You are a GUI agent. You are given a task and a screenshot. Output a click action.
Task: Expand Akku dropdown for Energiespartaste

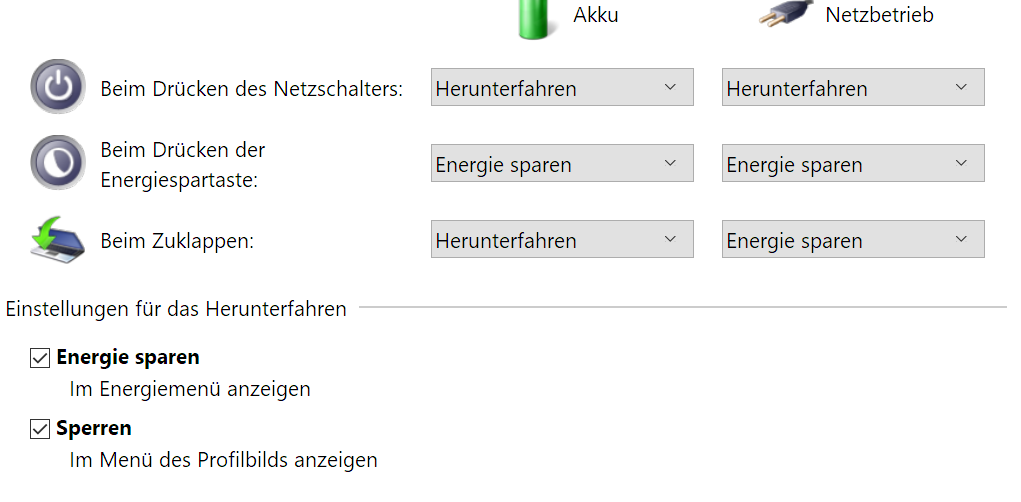[x=561, y=164]
